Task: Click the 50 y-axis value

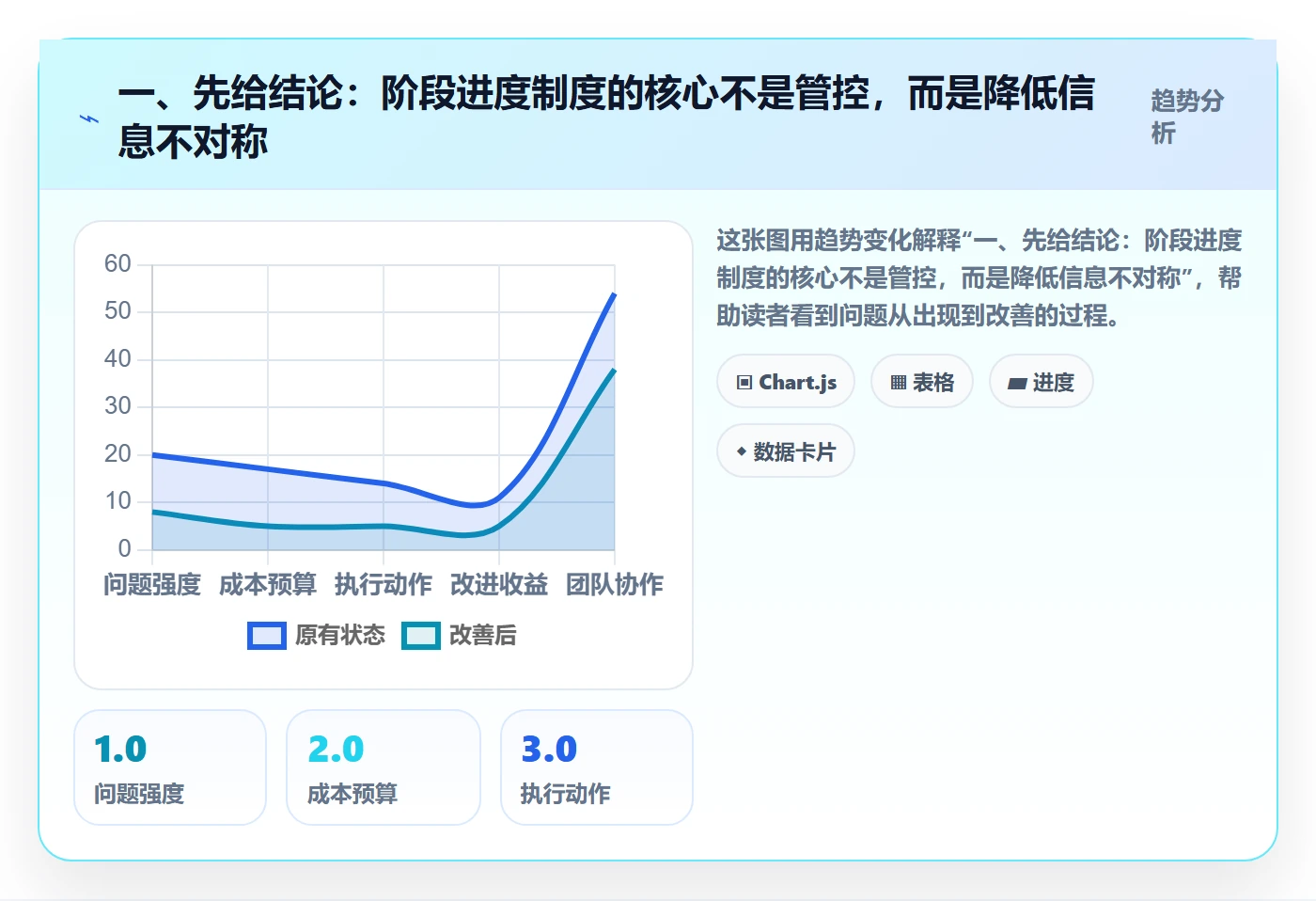Action: coord(117,311)
